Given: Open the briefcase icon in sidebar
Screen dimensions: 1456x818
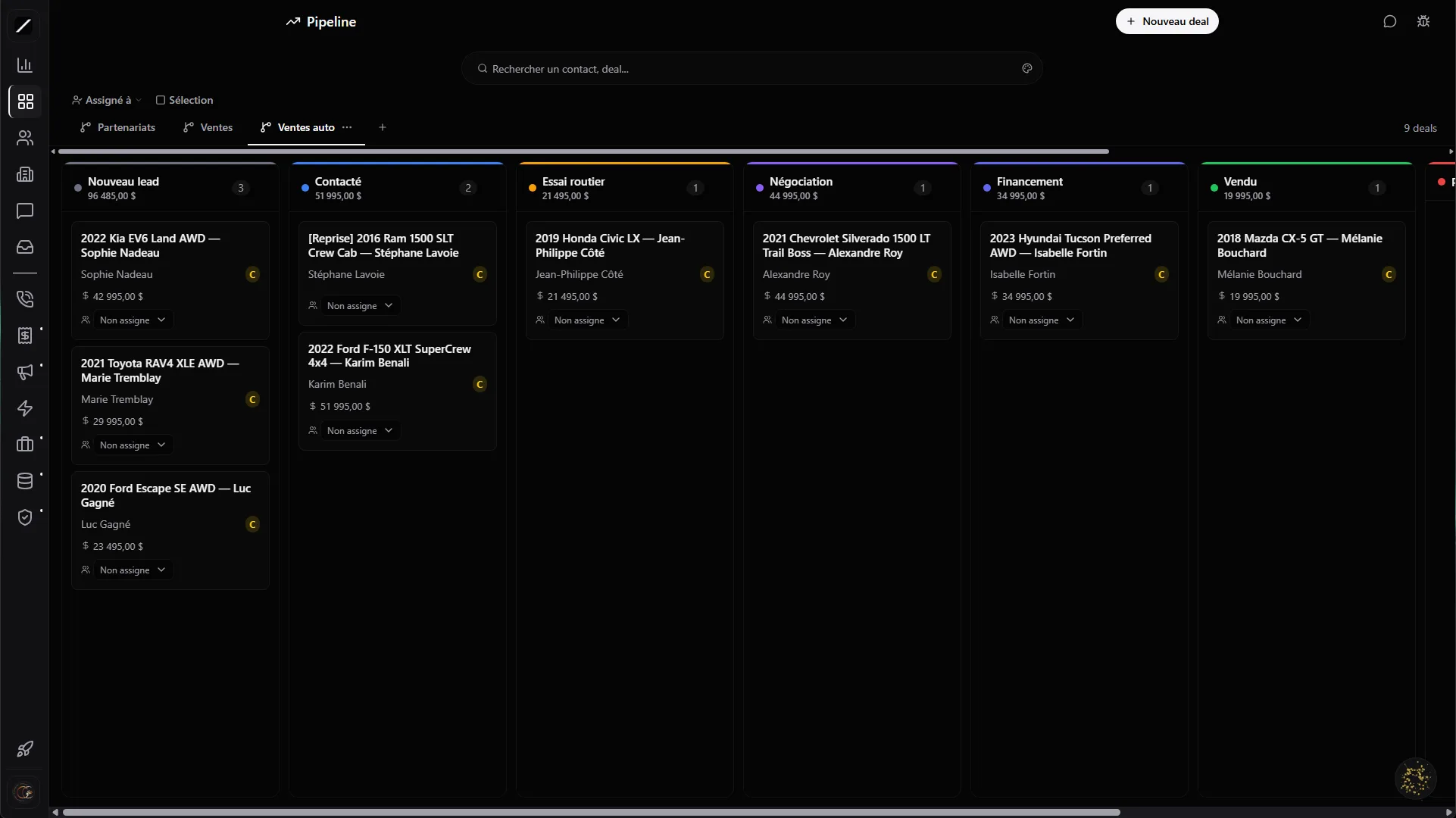Looking at the screenshot, I should point(25,445).
